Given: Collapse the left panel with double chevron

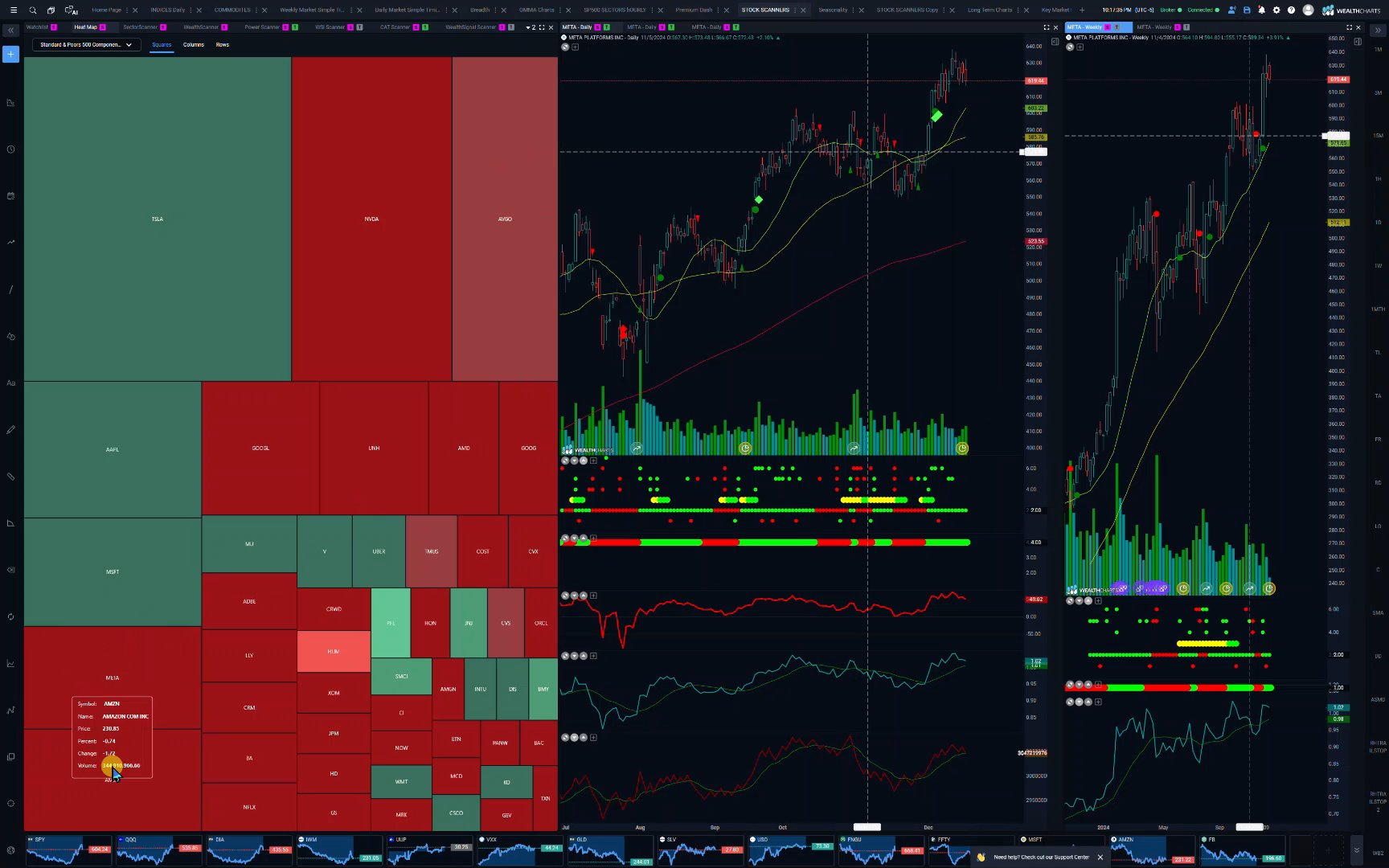Looking at the screenshot, I should [x=10, y=31].
